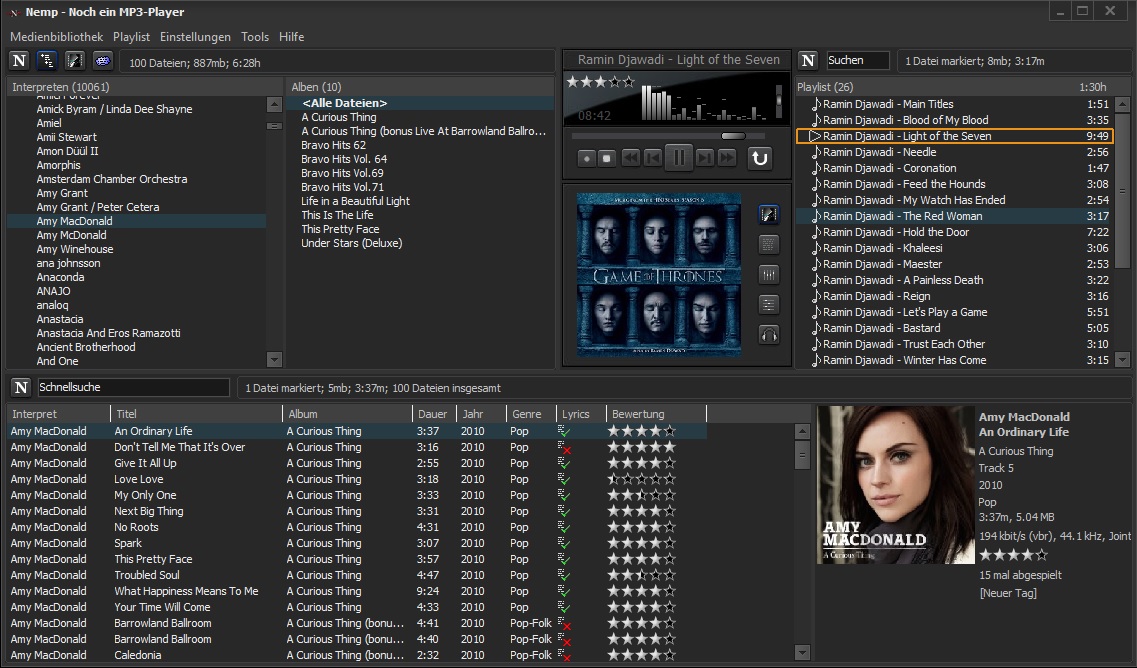The width and height of the screenshot is (1137, 668).
Task: Pause the current song
Action: (x=679, y=157)
